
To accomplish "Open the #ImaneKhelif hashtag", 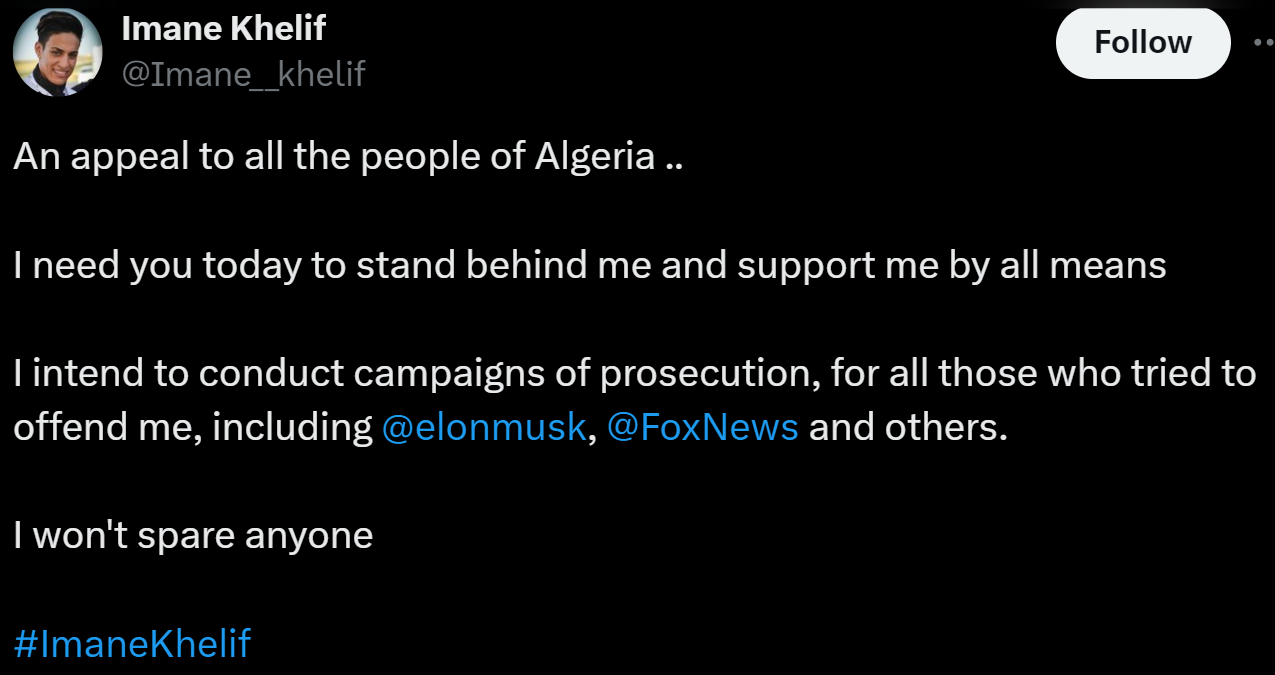I will [132, 643].
